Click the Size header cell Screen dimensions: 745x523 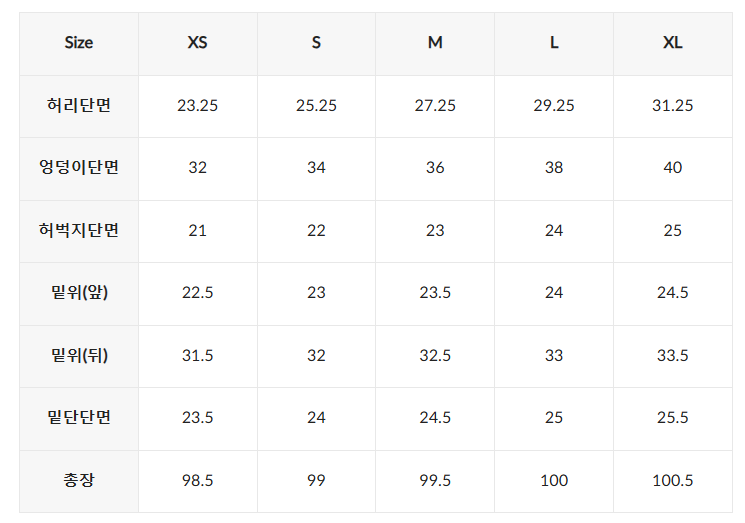coord(79,43)
